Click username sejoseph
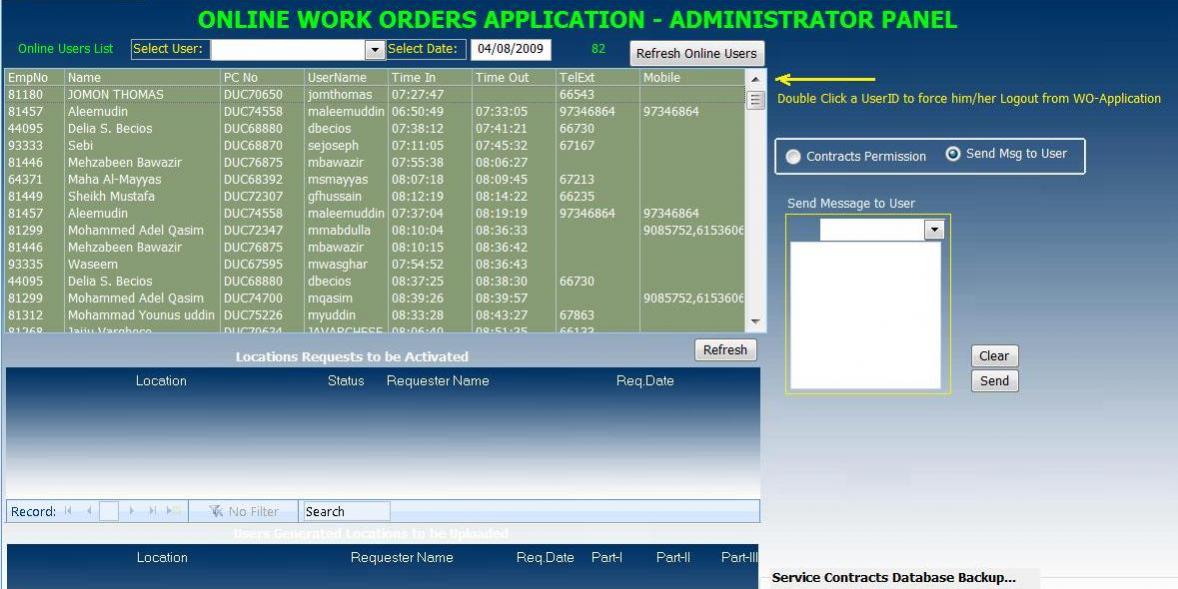This screenshot has height=589, width=1178. [334, 146]
